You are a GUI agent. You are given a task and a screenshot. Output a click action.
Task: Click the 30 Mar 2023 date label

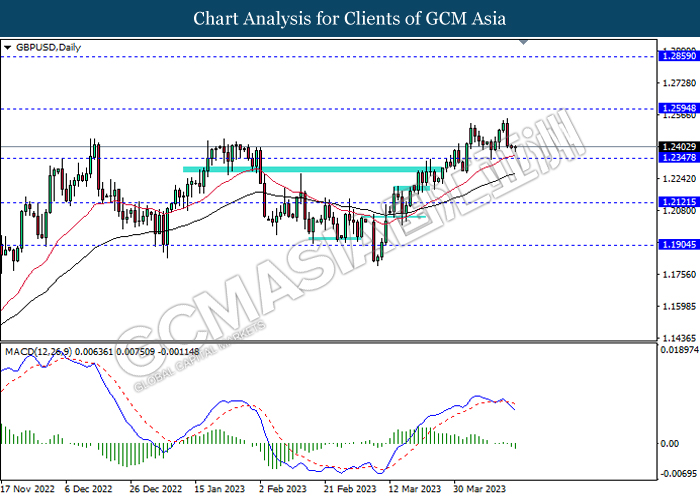(x=479, y=489)
